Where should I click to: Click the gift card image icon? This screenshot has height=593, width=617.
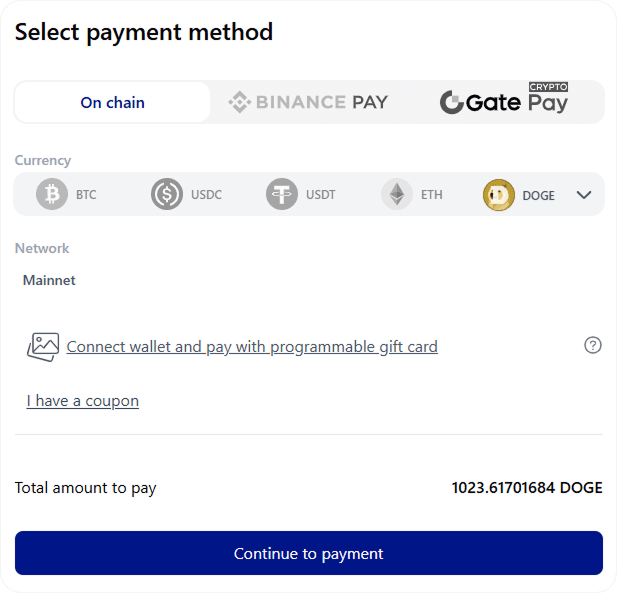tap(43, 346)
